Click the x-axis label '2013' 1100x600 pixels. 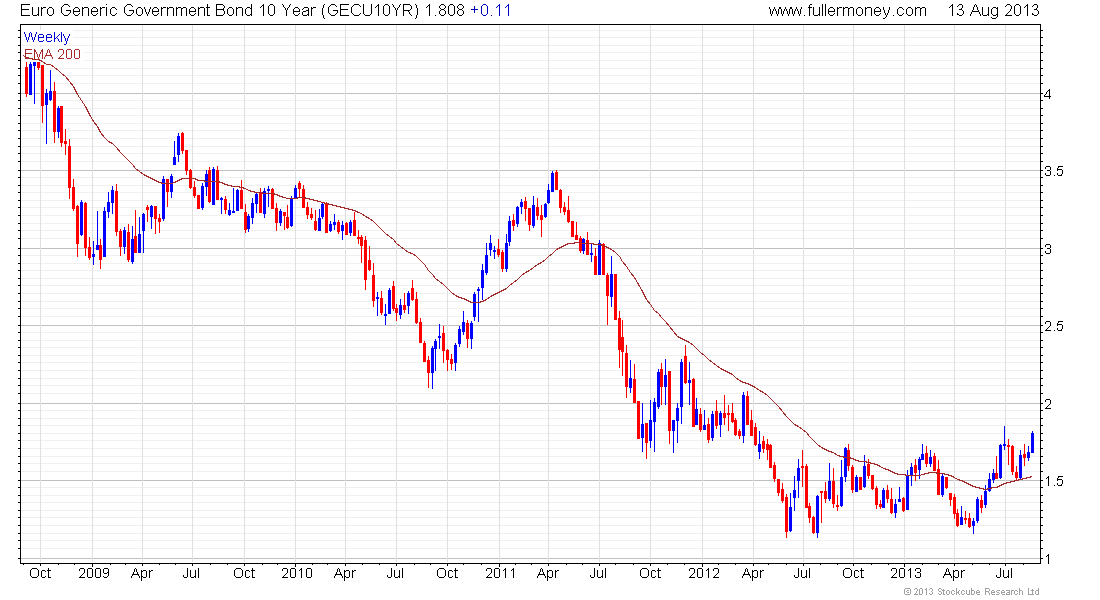(906, 573)
